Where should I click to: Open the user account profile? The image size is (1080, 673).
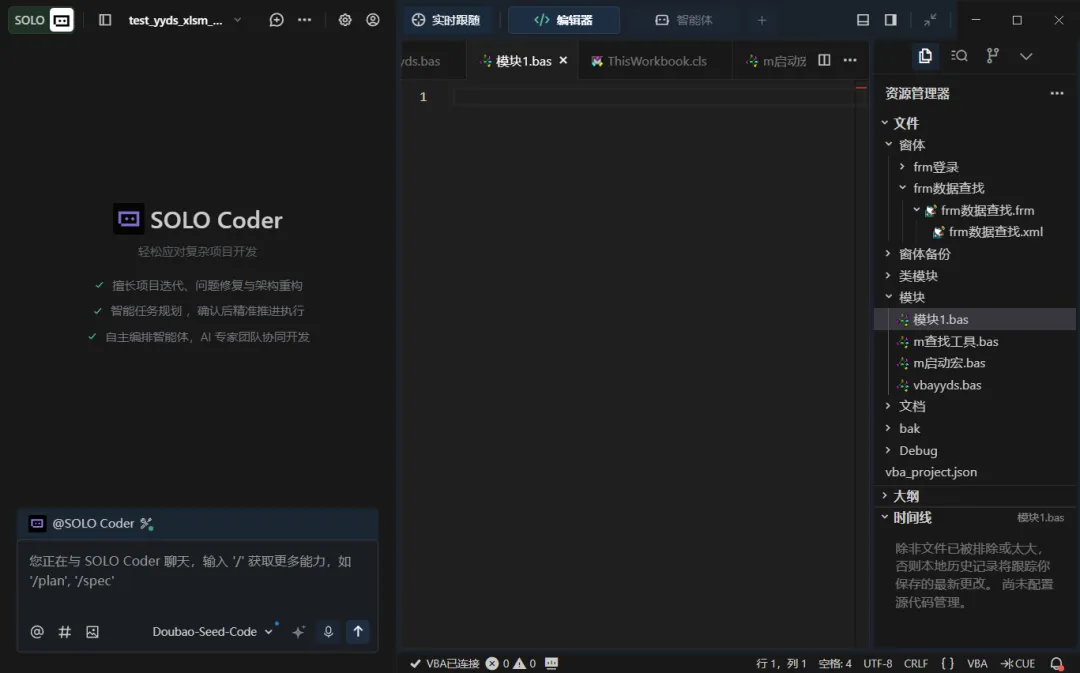tap(373, 20)
